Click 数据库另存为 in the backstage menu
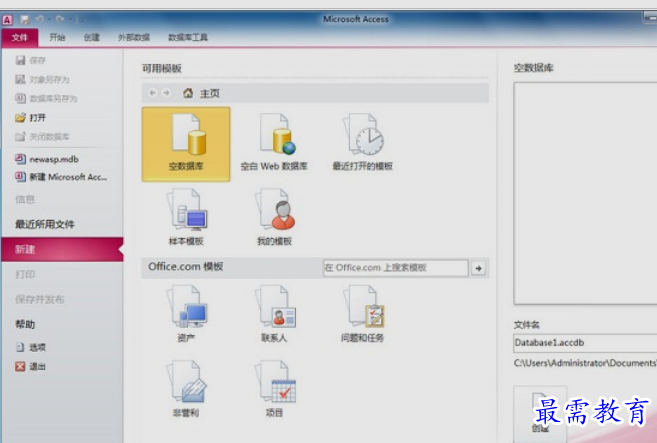The width and height of the screenshot is (657, 443). click(47, 98)
